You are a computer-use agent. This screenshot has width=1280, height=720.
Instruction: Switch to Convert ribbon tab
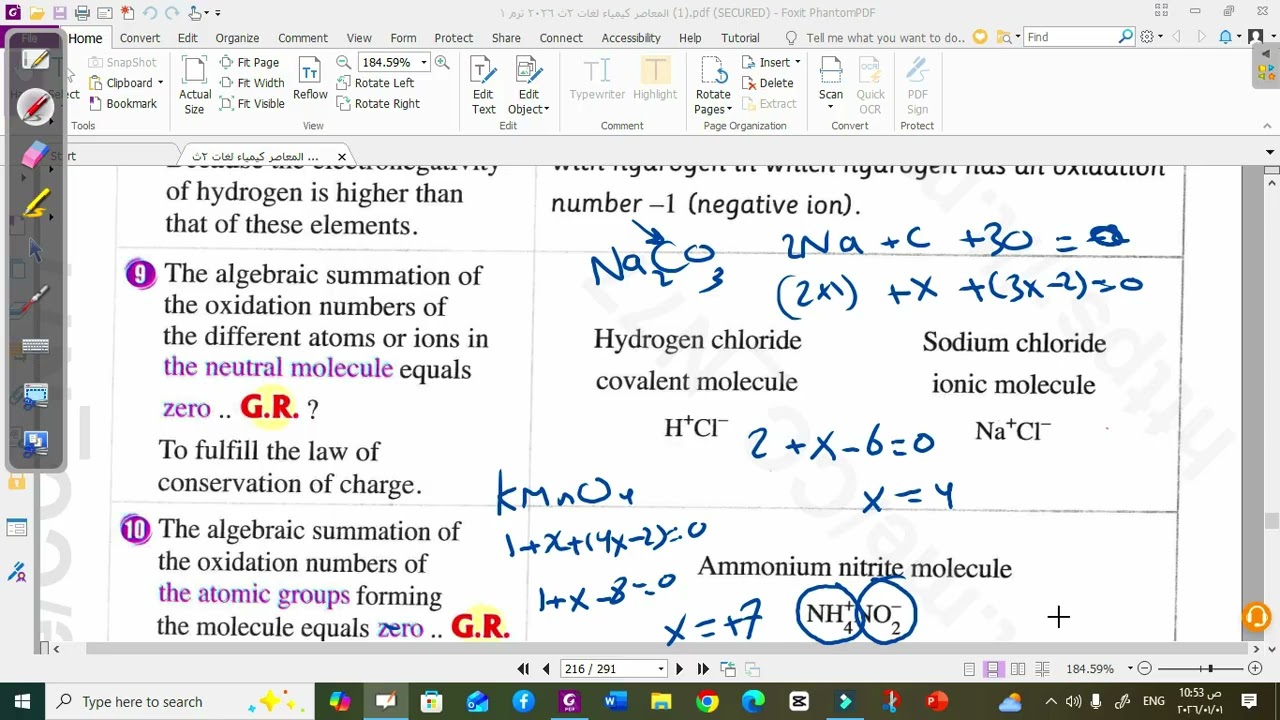coord(140,38)
